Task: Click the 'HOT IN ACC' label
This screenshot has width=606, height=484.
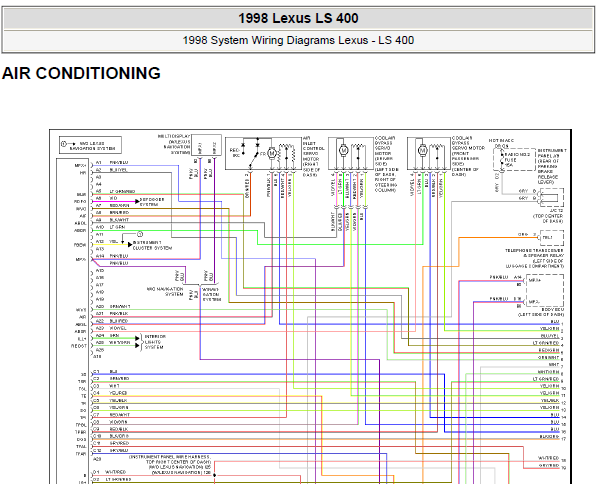Action: pyautogui.click(x=501, y=140)
